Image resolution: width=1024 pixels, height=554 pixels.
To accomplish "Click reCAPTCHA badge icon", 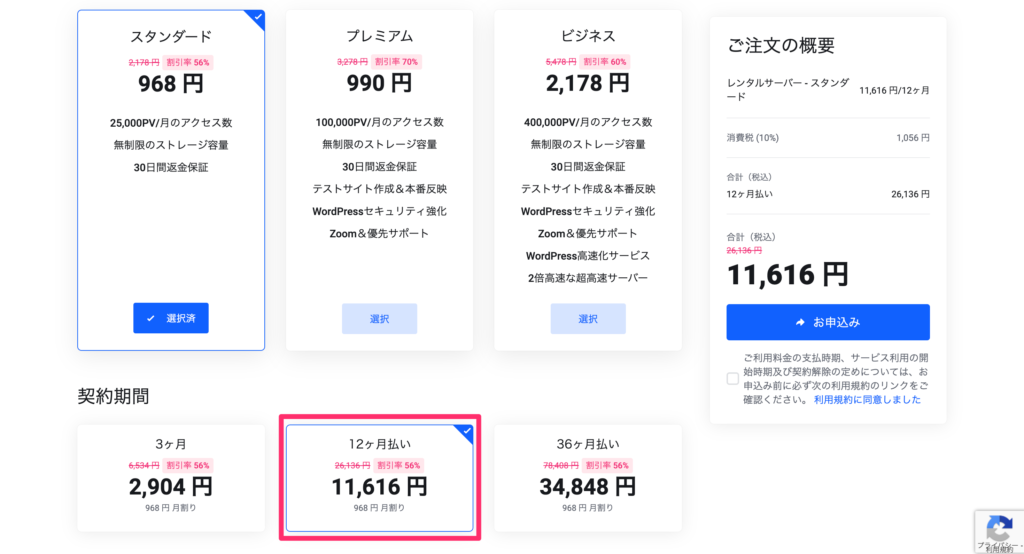I will point(999,527).
